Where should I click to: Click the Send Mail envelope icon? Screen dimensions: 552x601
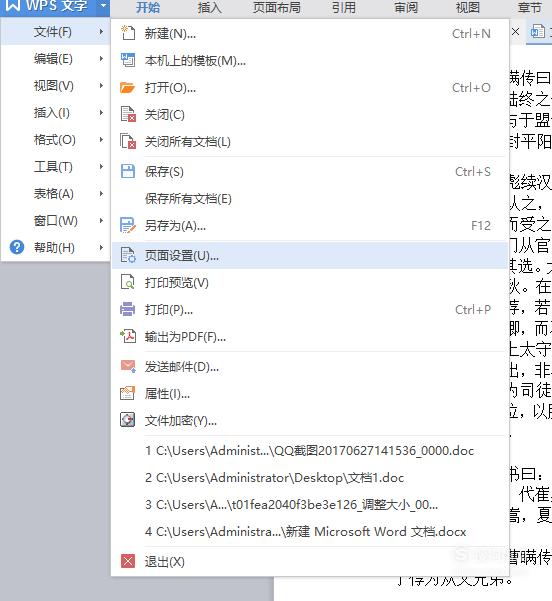point(128,366)
